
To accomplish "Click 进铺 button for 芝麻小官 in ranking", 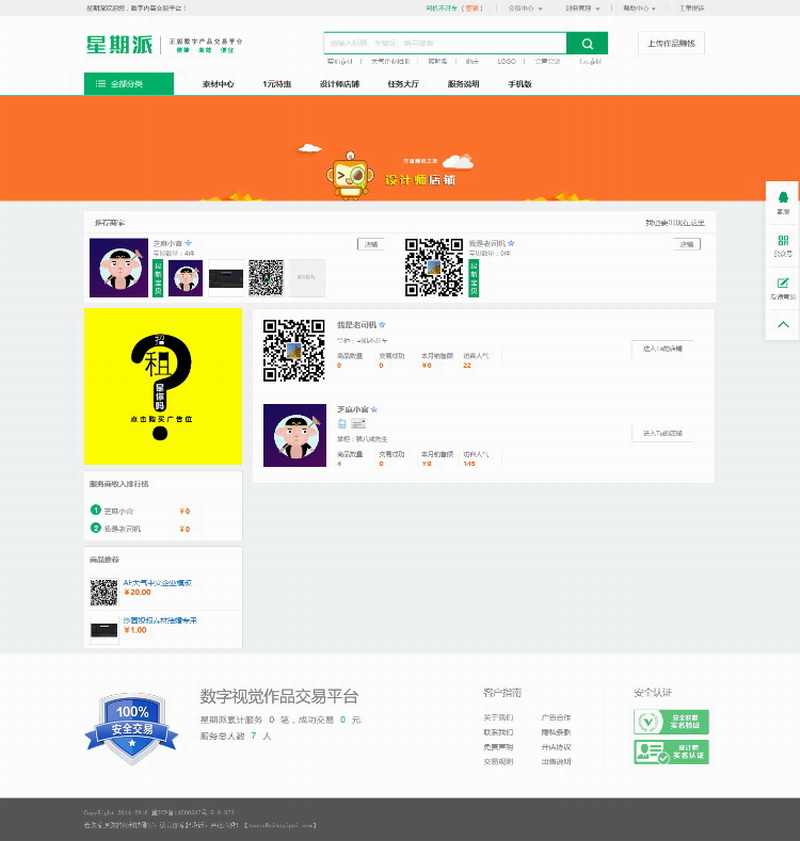I will [x=371, y=244].
